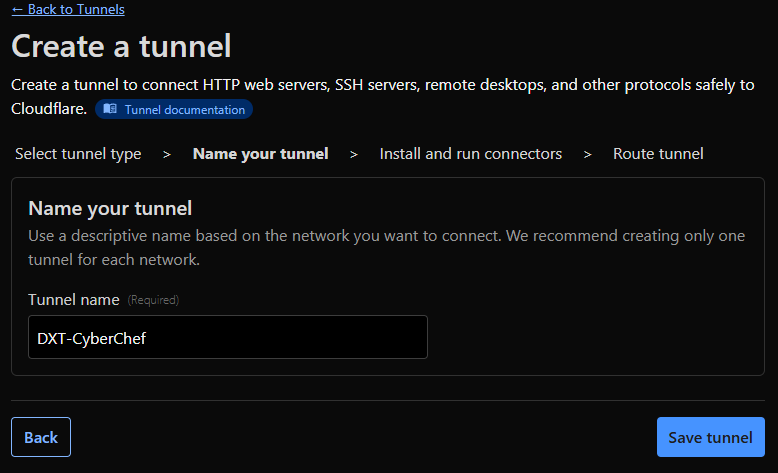Click the arrow before Route tunnel
Image resolution: width=778 pixels, height=473 pixels.
(588, 154)
